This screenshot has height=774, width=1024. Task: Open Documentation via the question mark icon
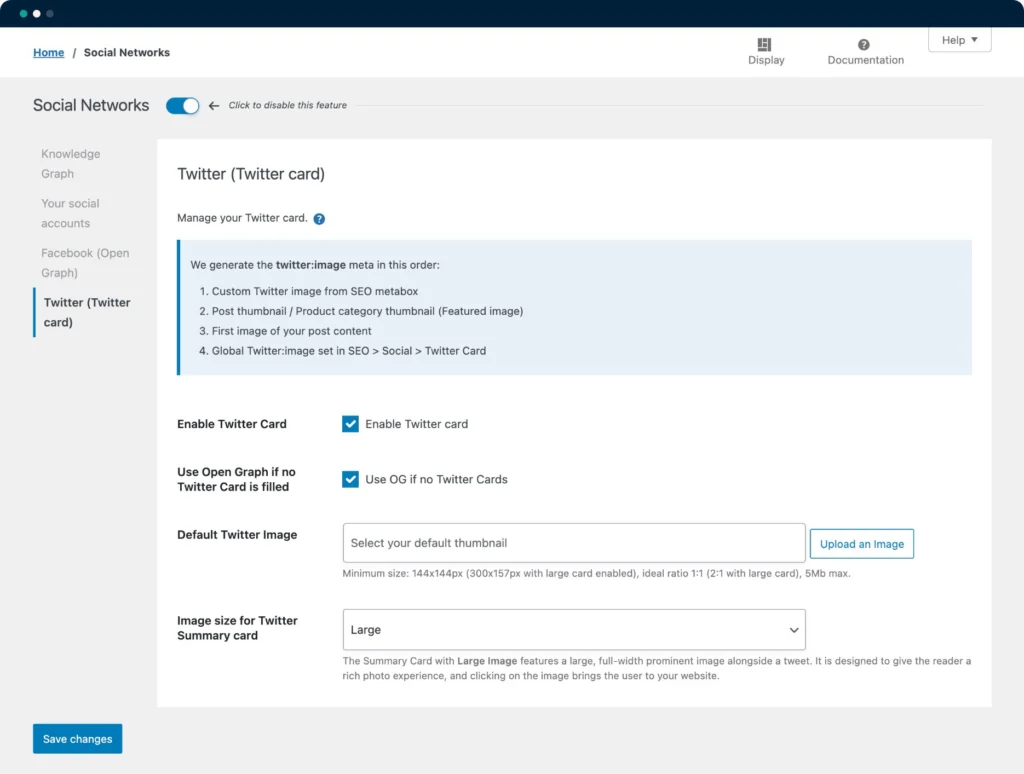coord(864,45)
